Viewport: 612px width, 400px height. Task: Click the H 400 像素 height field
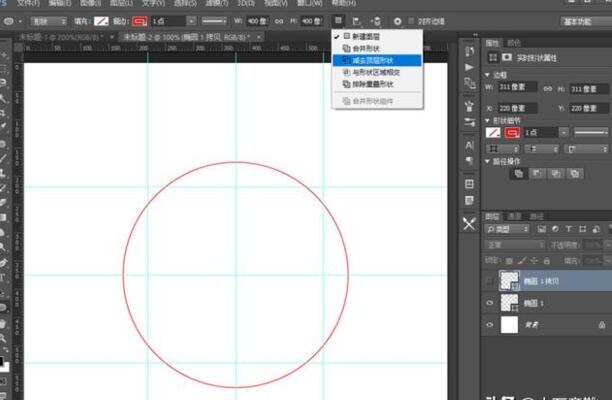click(312, 21)
